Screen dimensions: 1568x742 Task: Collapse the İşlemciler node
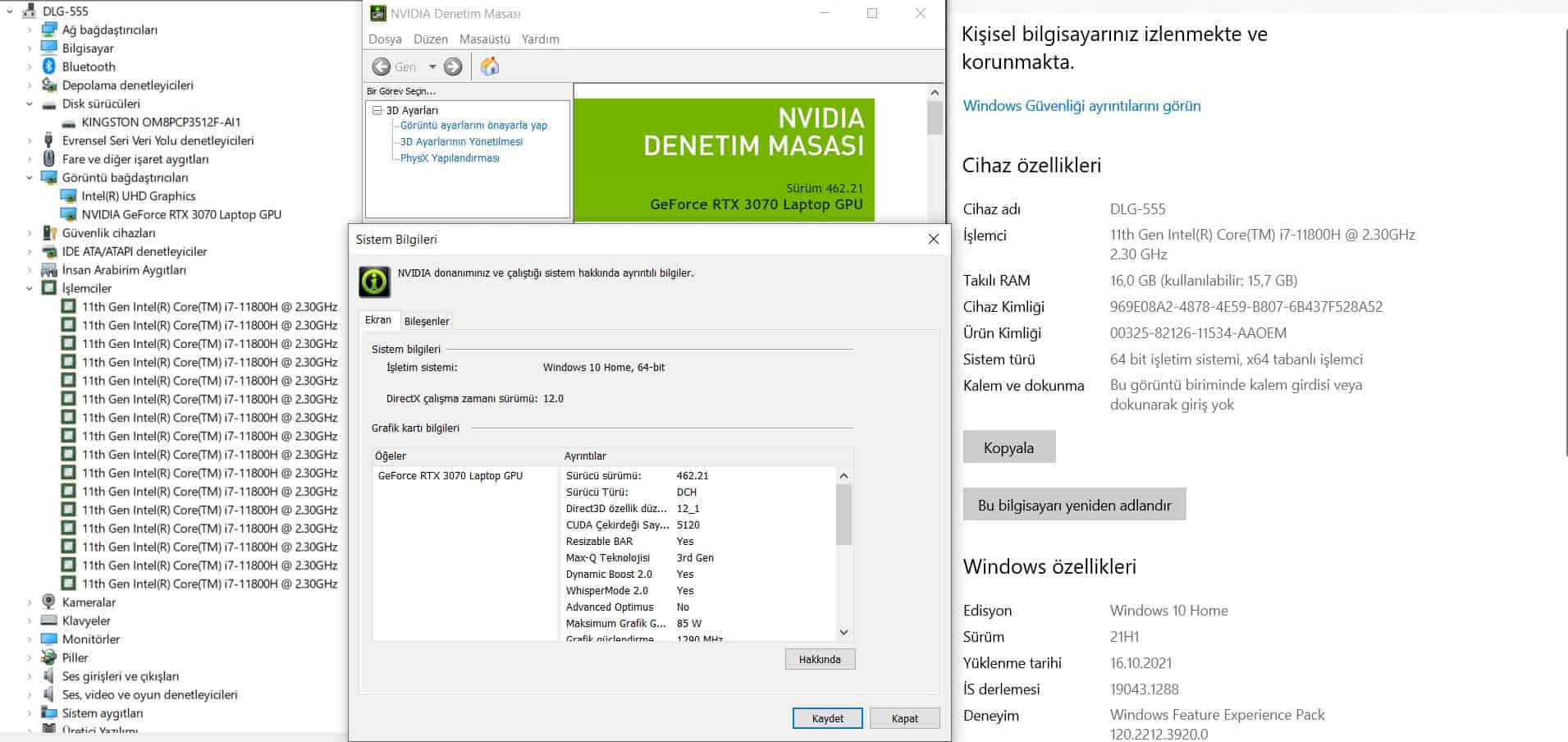pos(30,288)
